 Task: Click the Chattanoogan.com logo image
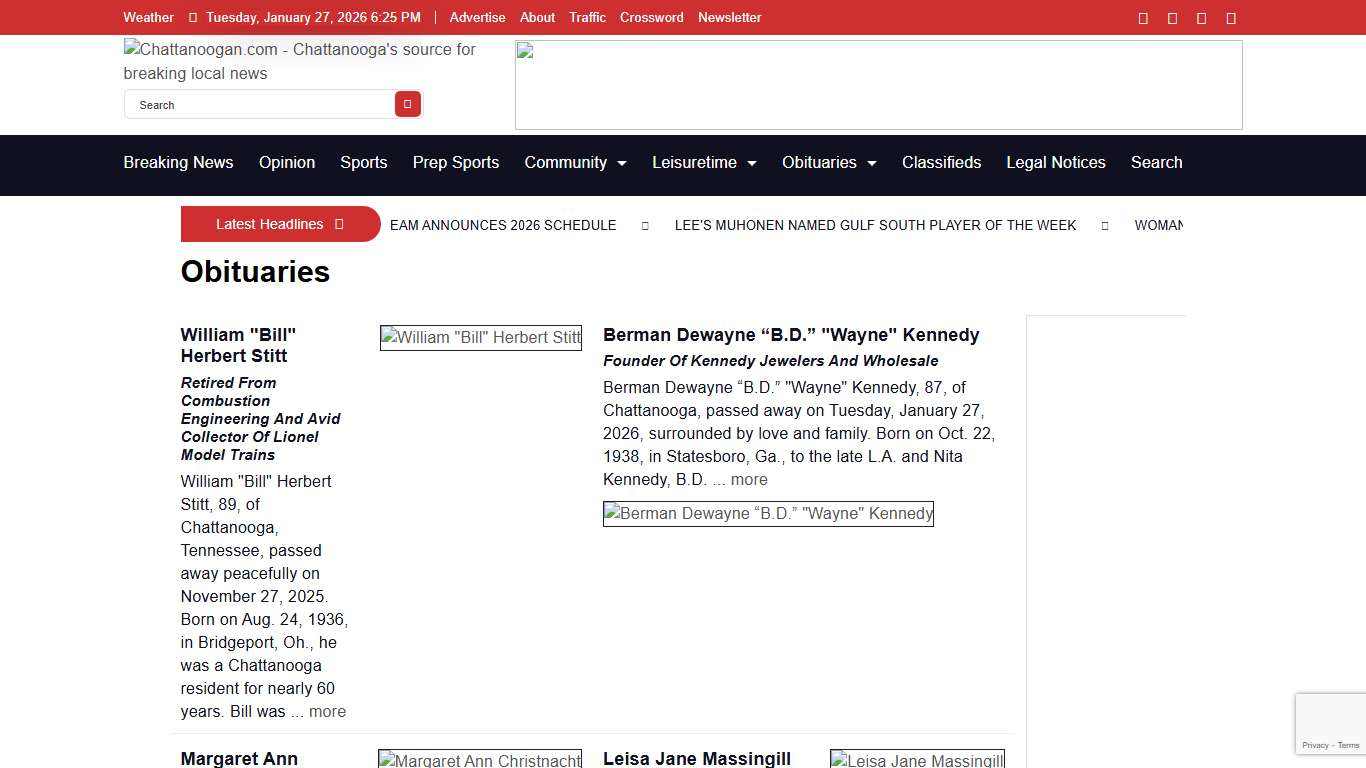pos(300,61)
